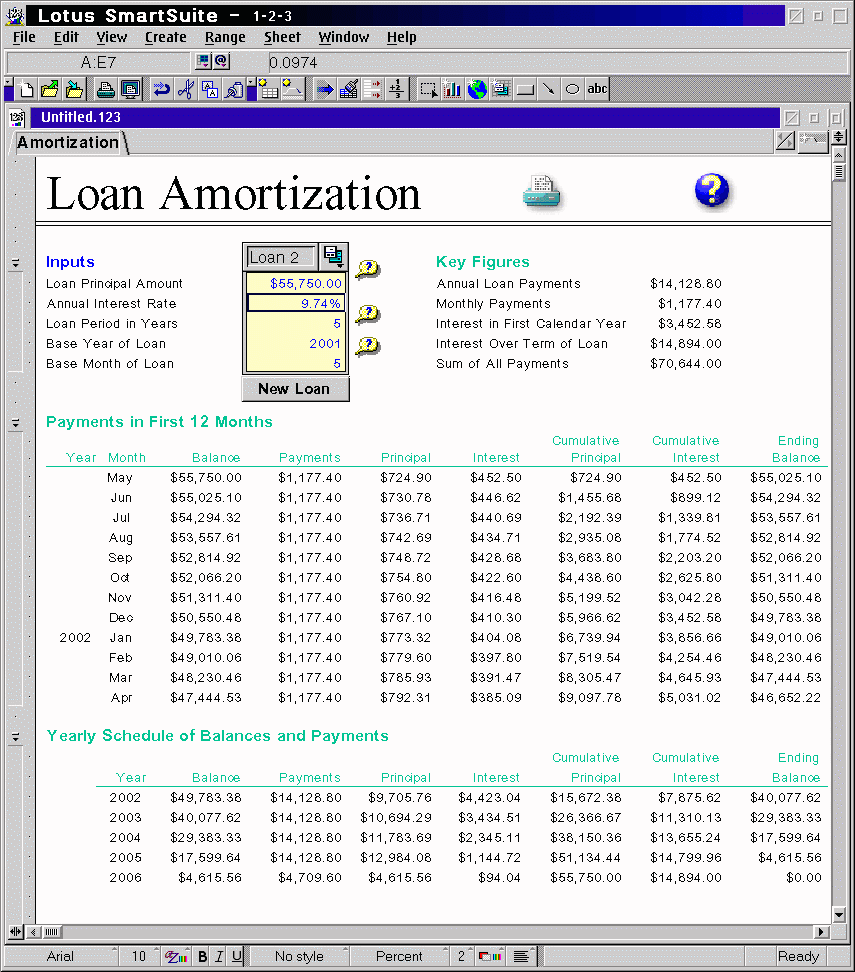Open the text color selector in status bar

point(176,957)
